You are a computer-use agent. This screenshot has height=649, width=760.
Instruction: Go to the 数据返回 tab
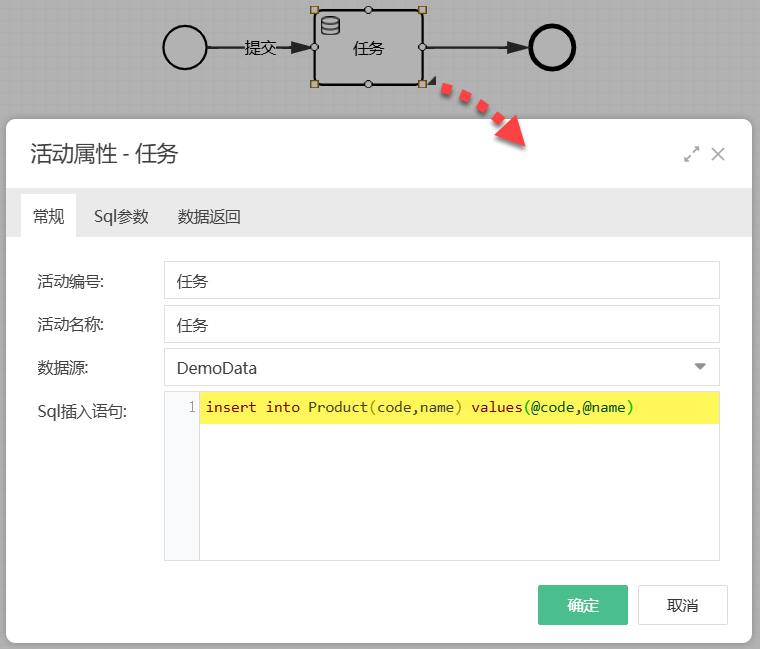[x=209, y=216]
